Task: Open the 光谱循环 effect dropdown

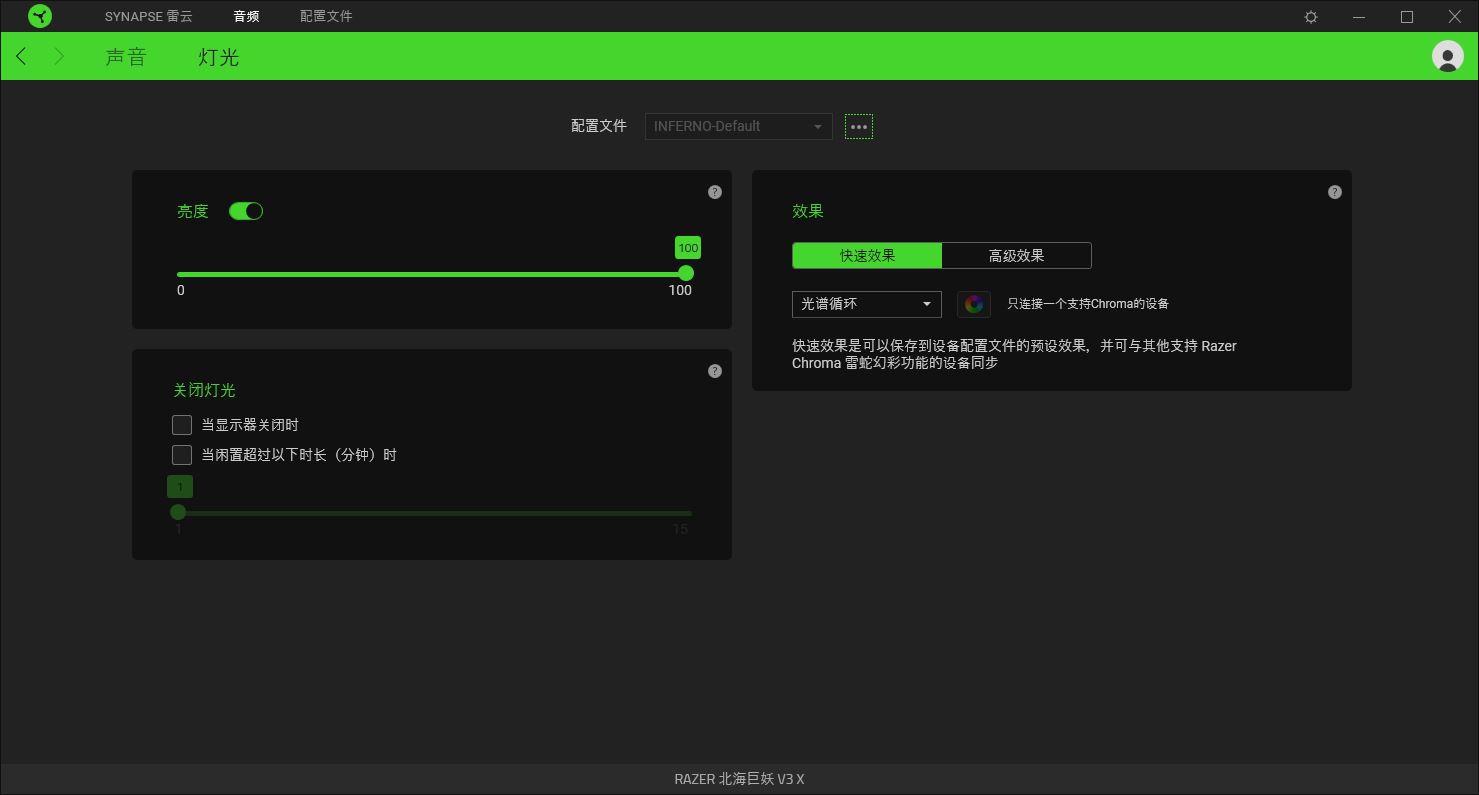Action: [866, 304]
